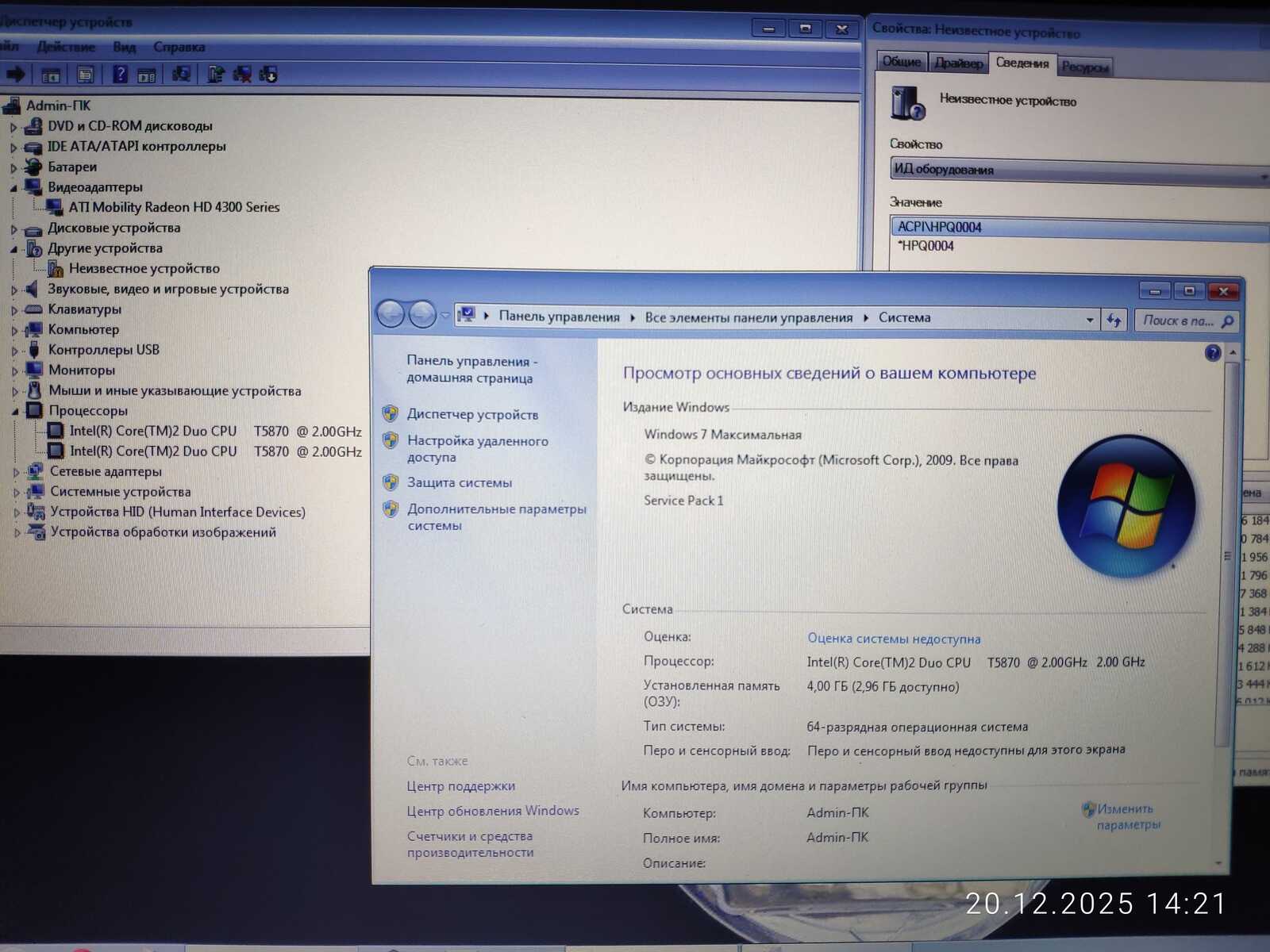Screen dimensions: 1270x952
Task: Select the ATI Mobility Radeon HD 4300 icon
Action: [x=55, y=207]
